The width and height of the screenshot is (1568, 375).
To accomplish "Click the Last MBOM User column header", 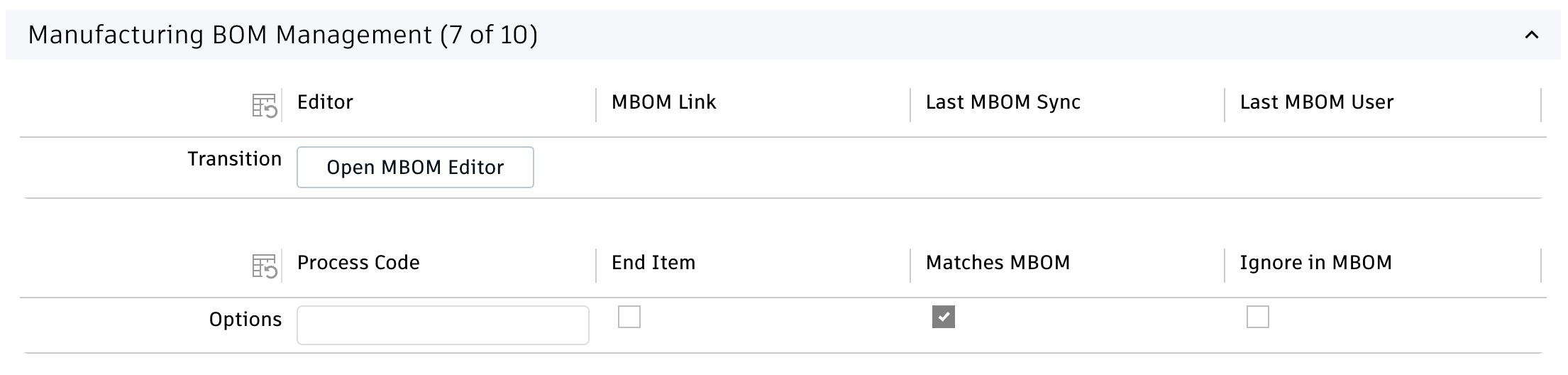I will tap(1316, 102).
